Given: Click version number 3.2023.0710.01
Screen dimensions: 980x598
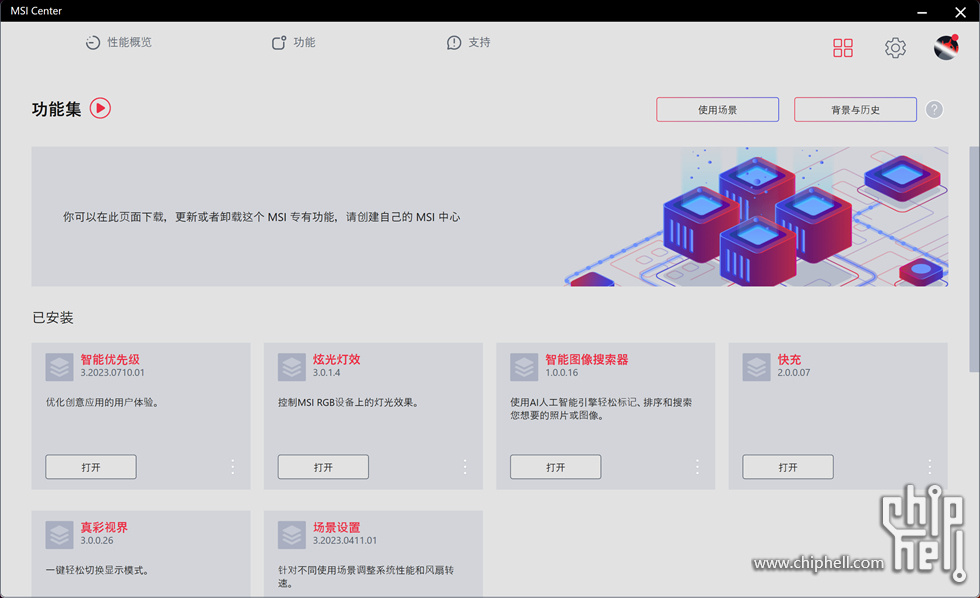Looking at the screenshot, I should pyautogui.click(x=112, y=373).
